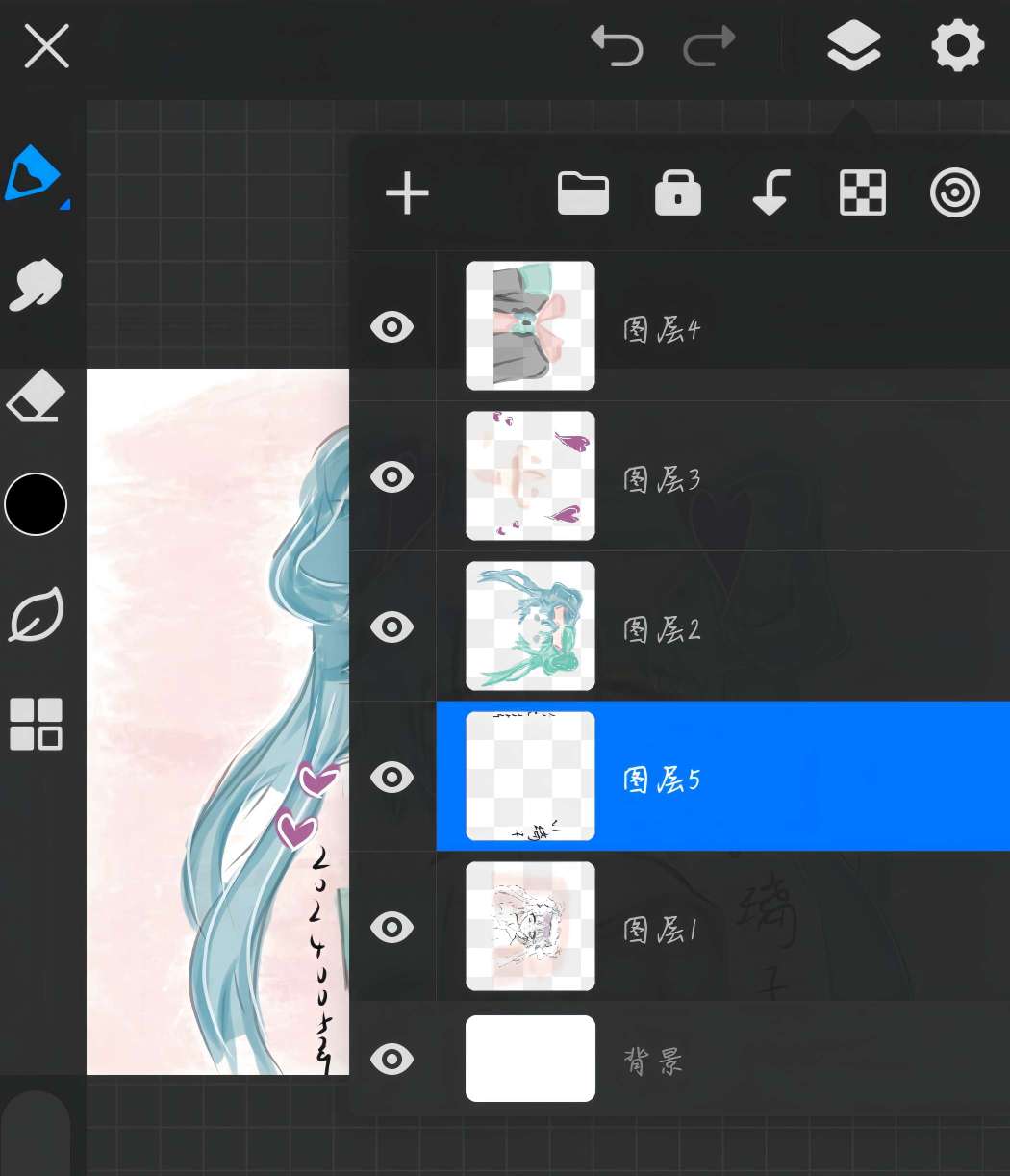Toggle visibility of 背景 layer
The width and height of the screenshot is (1010, 1176).
(391, 1060)
